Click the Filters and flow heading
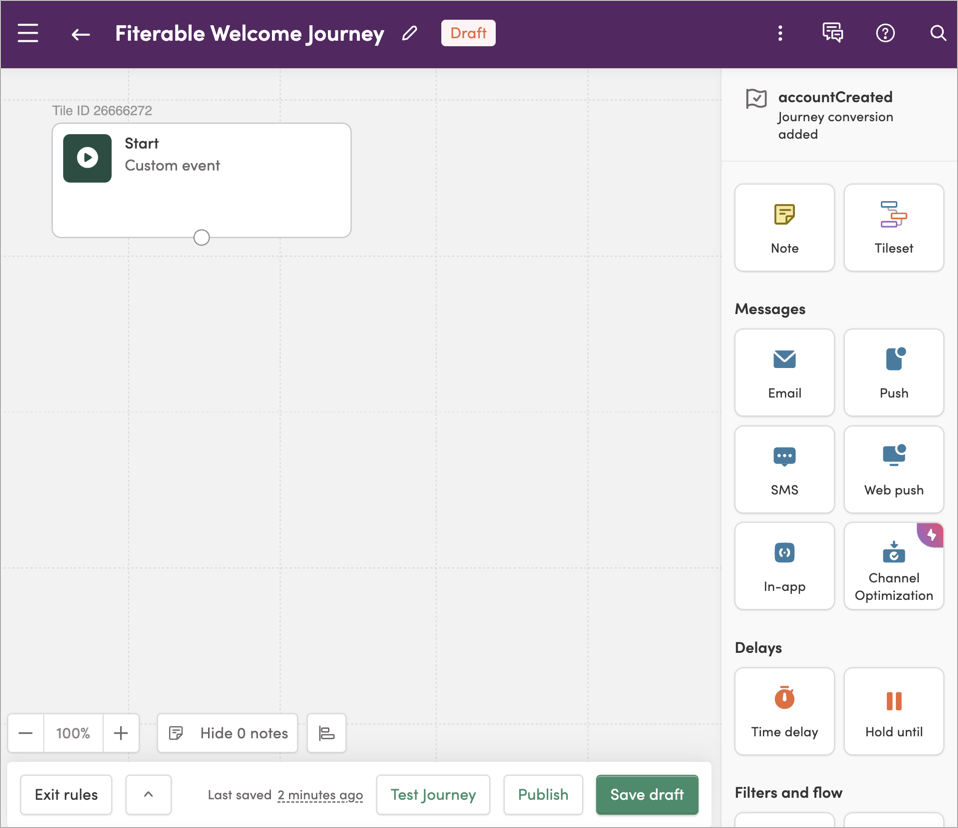 788,793
